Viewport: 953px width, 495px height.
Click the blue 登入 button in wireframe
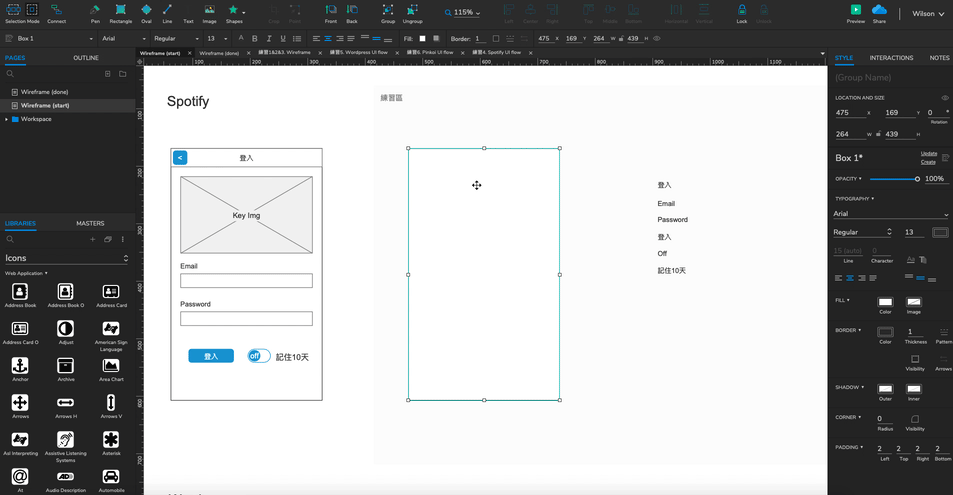(x=211, y=356)
